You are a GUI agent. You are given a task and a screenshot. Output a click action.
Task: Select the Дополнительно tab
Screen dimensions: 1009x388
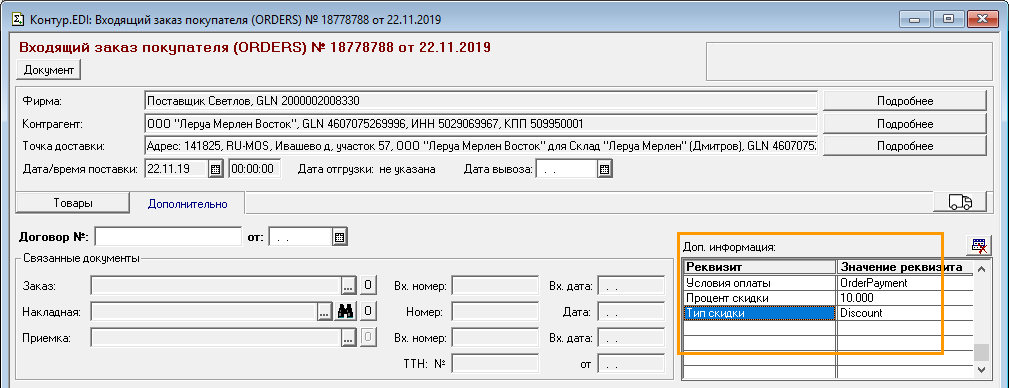(x=187, y=204)
